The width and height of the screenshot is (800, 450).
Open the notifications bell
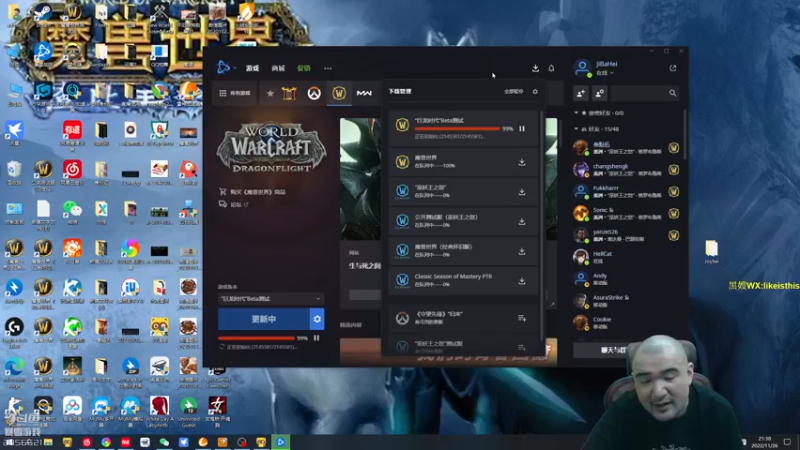[551, 68]
